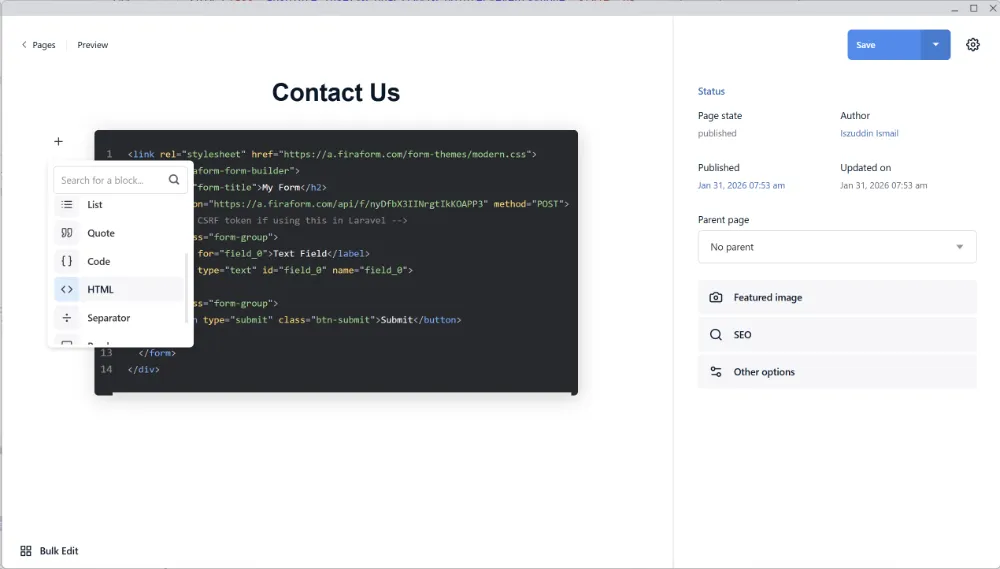1000x569 pixels.
Task: Click the Bulk Edit grid icon
Action: pos(26,551)
